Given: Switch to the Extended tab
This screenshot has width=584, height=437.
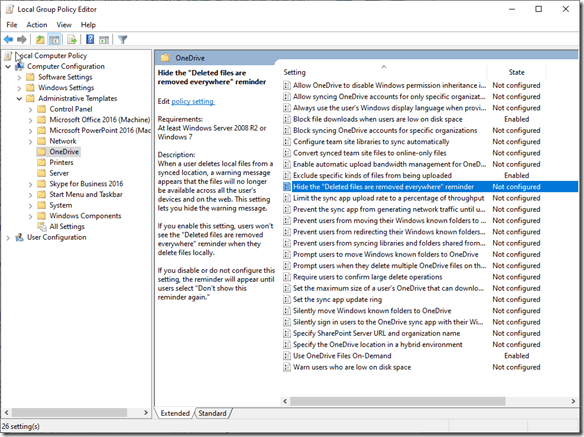Looking at the screenshot, I should pos(175,413).
